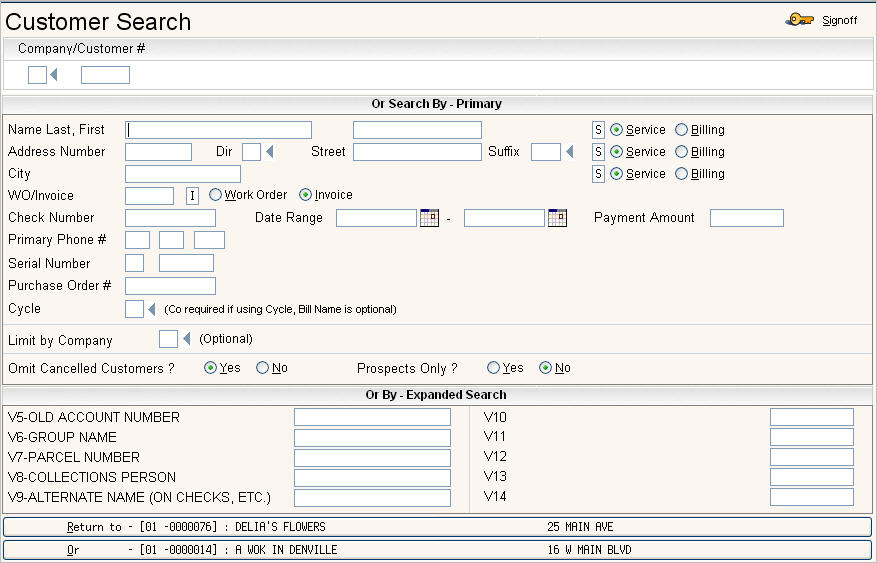
Task: Click the V14 input field
Action: coord(812,496)
